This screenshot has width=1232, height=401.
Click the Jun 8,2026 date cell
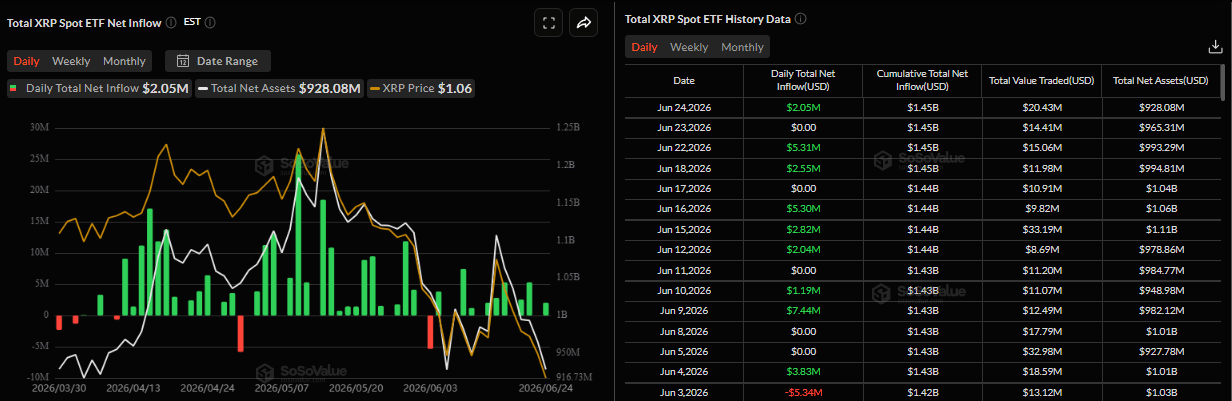[684, 330]
